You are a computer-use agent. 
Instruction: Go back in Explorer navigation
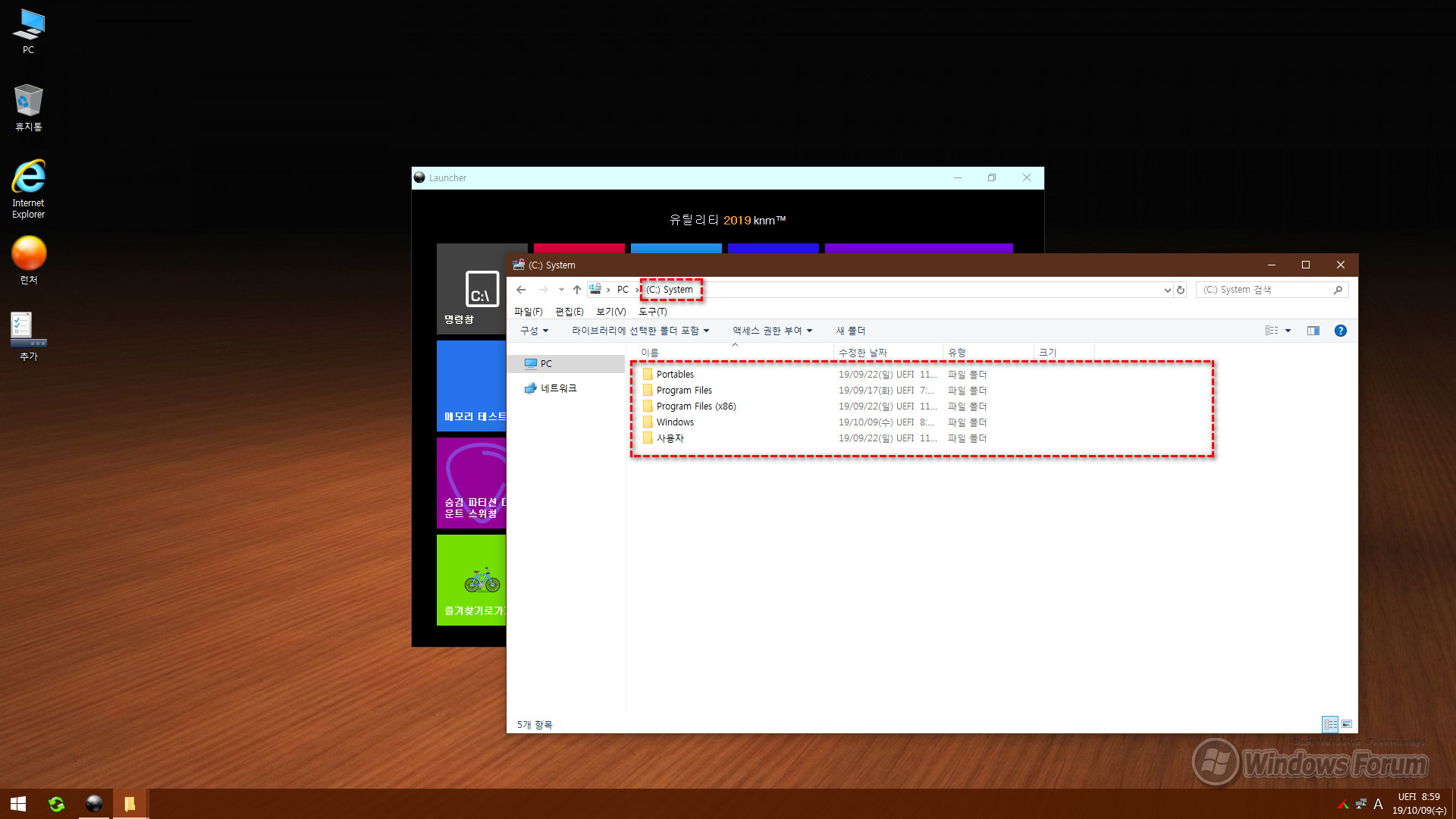point(521,290)
